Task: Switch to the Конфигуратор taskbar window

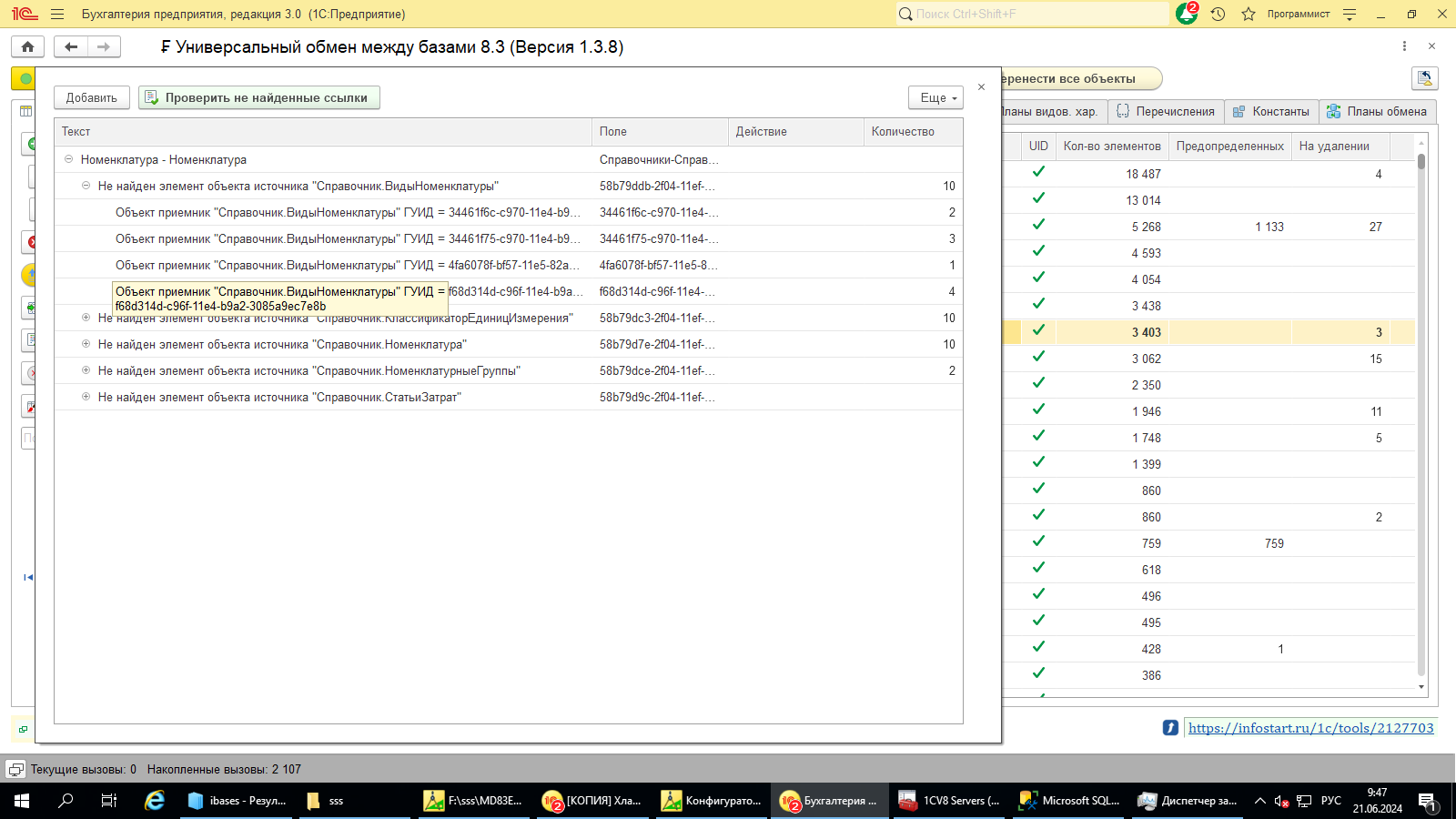Action: 713,801
